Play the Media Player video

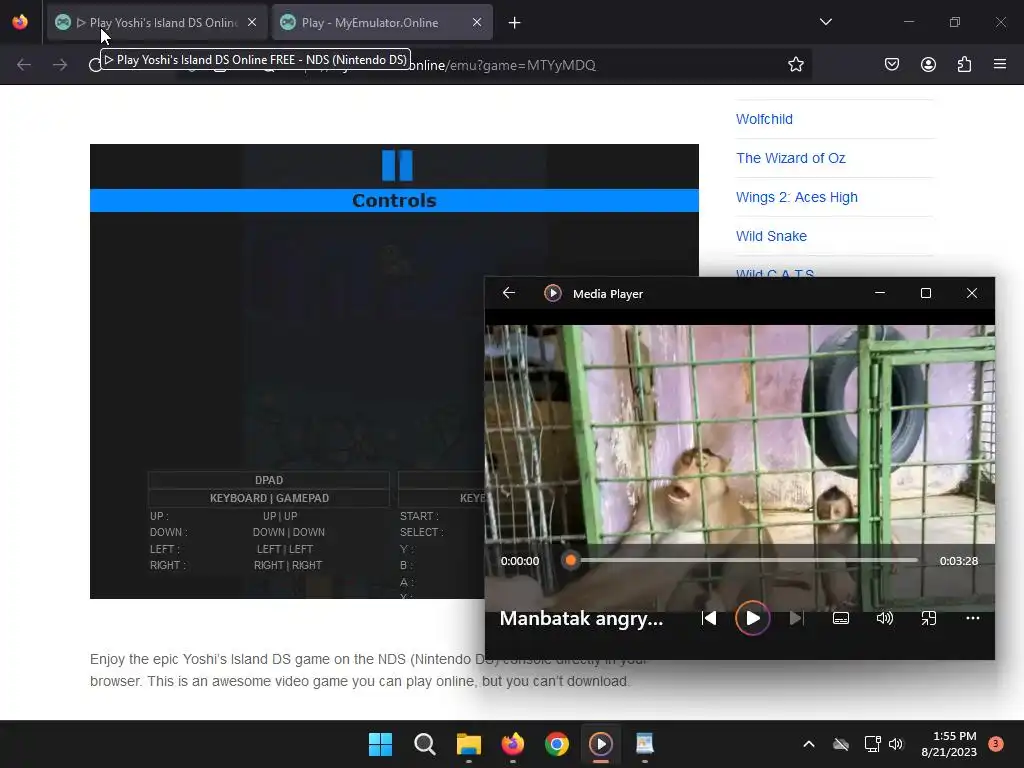[x=752, y=618]
